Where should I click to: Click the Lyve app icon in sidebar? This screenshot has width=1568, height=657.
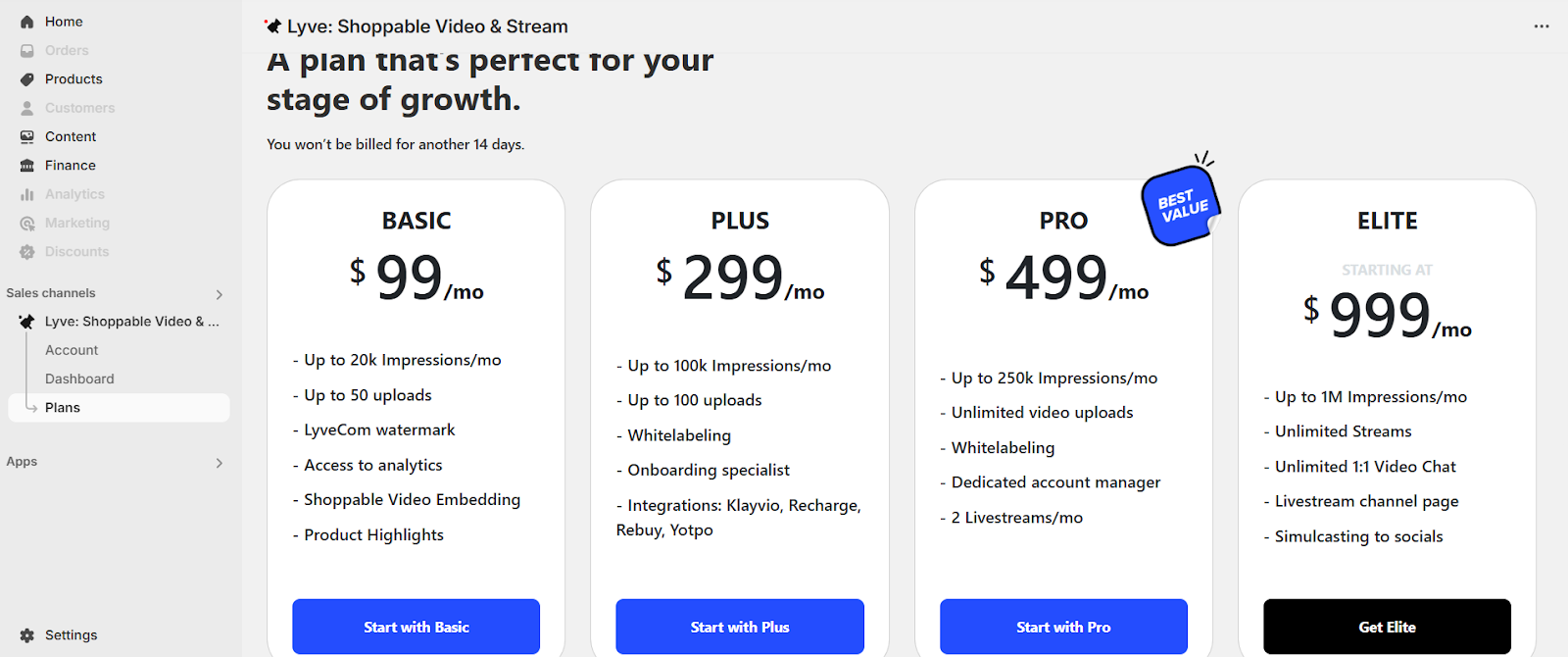pos(26,322)
